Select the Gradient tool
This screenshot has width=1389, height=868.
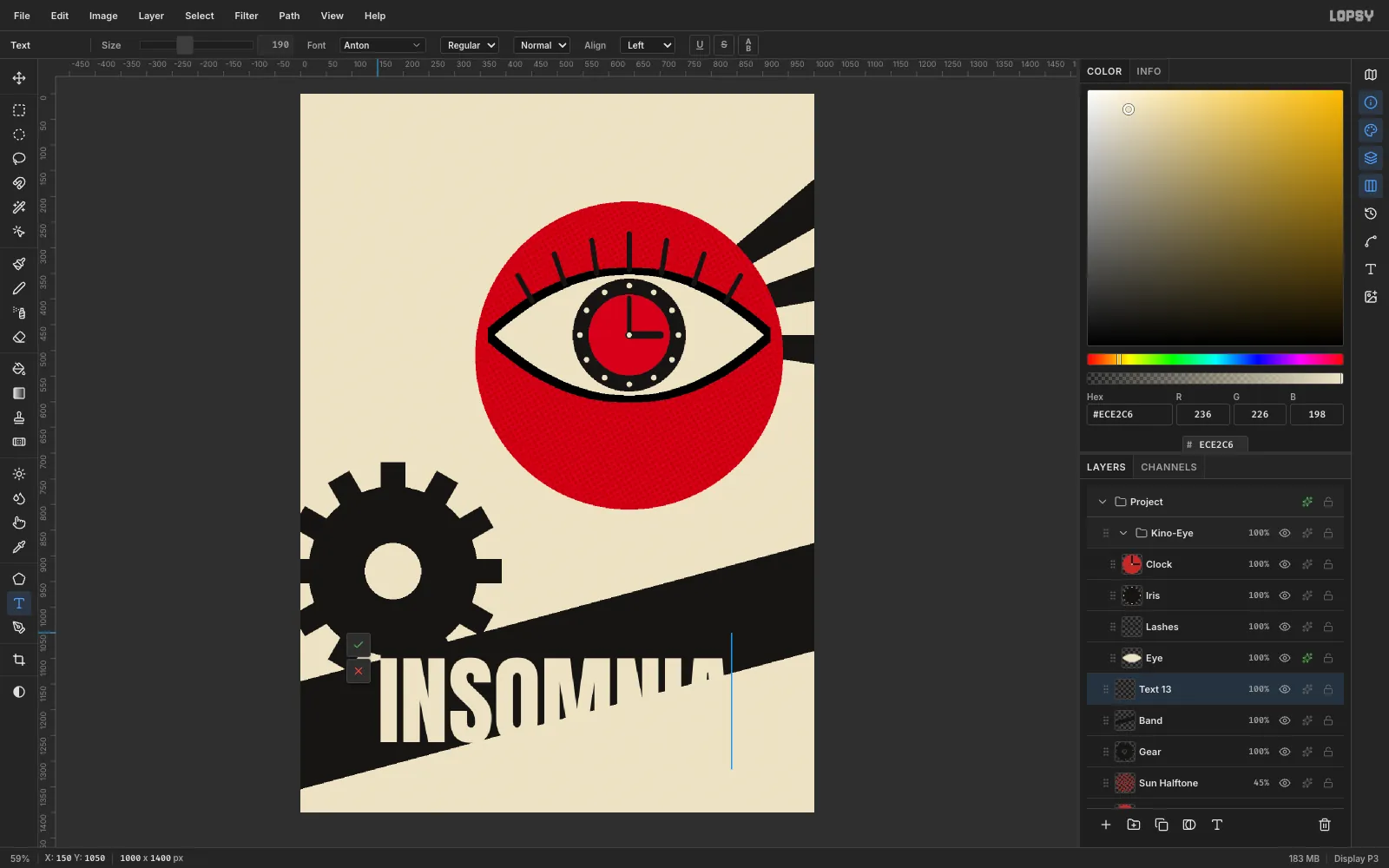(x=19, y=393)
